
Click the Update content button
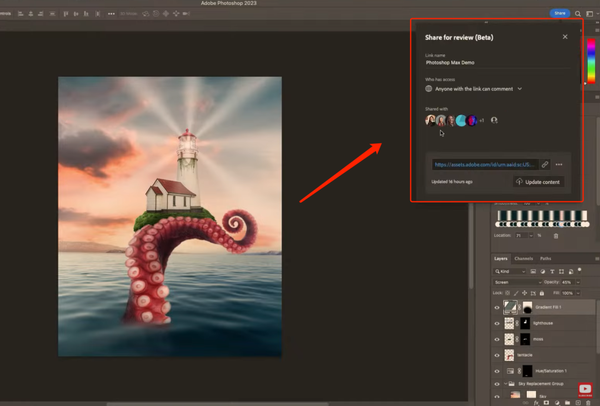click(x=538, y=182)
